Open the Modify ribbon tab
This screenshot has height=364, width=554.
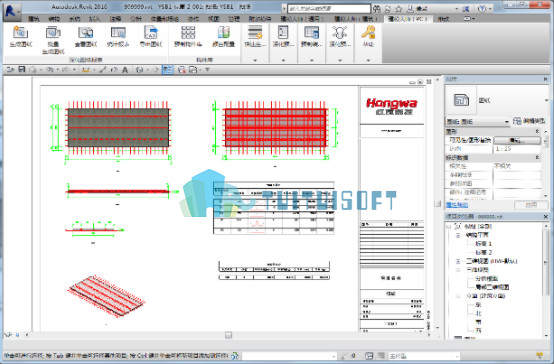(444, 19)
